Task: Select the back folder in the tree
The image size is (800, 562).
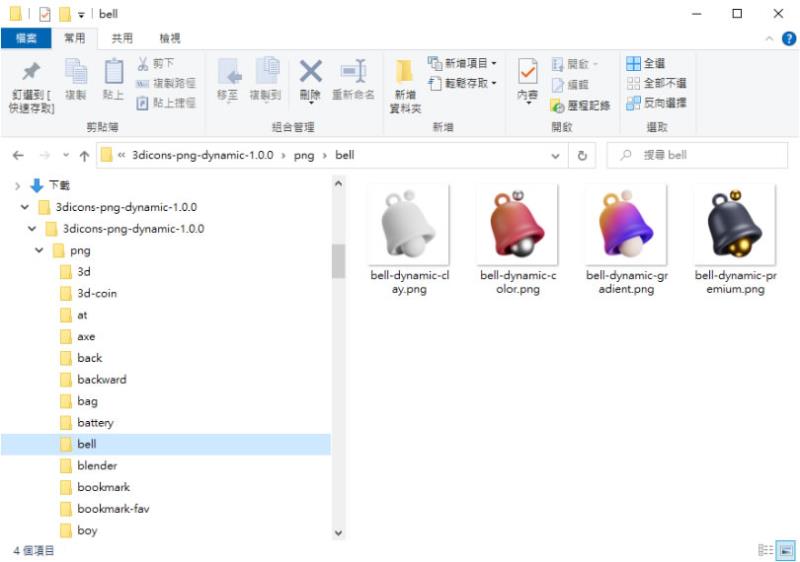Action: [x=89, y=358]
